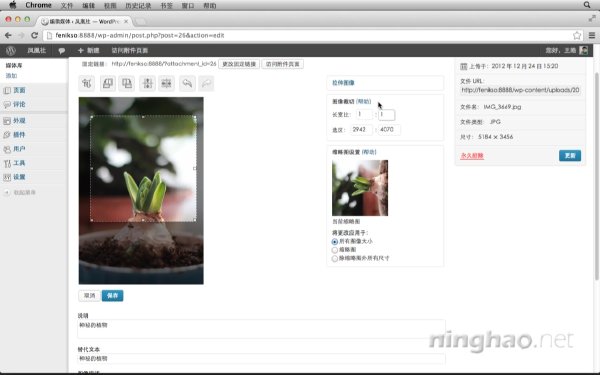Image resolution: width=600 pixels, height=375 pixels.
Task: Open the 历史记录 (History) menu
Action: tap(138, 6)
